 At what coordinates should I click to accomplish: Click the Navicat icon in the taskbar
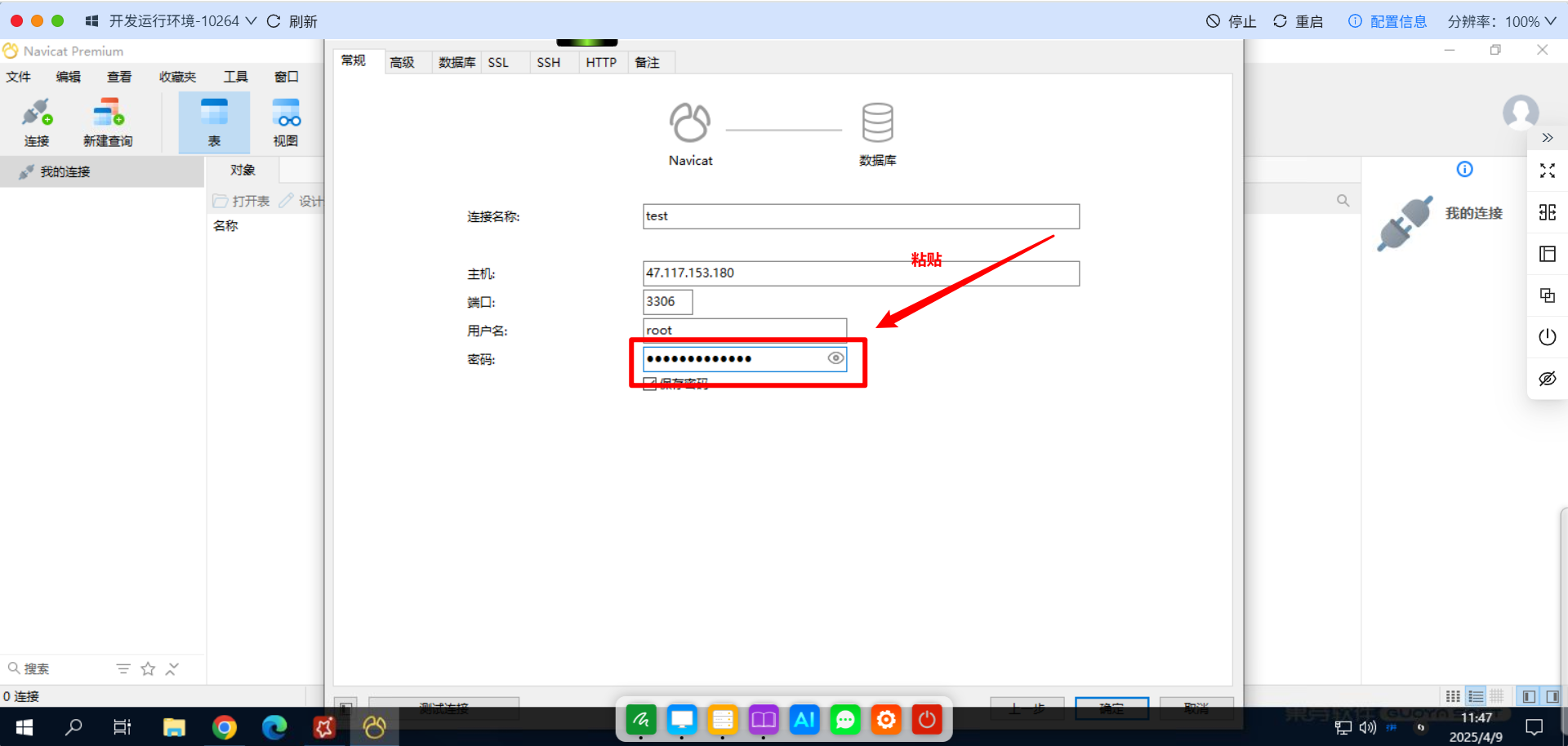tap(375, 726)
